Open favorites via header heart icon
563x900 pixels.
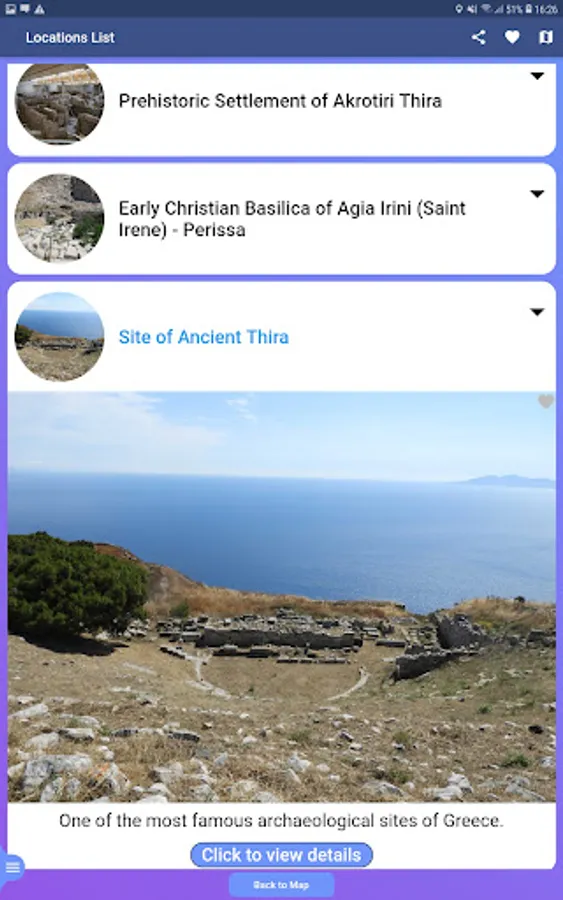512,37
